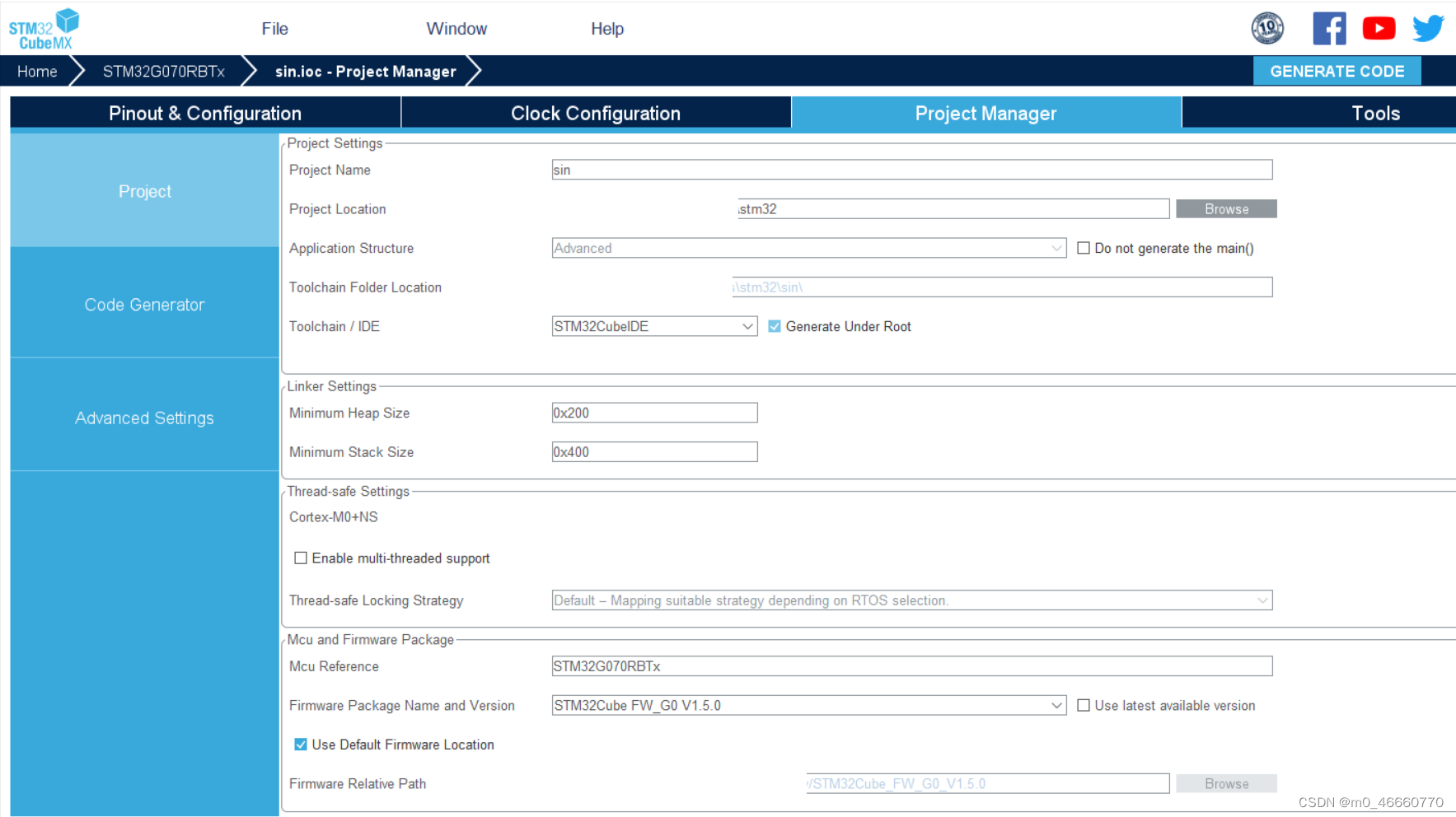Click the Minimum Heap Size label

click(x=349, y=413)
